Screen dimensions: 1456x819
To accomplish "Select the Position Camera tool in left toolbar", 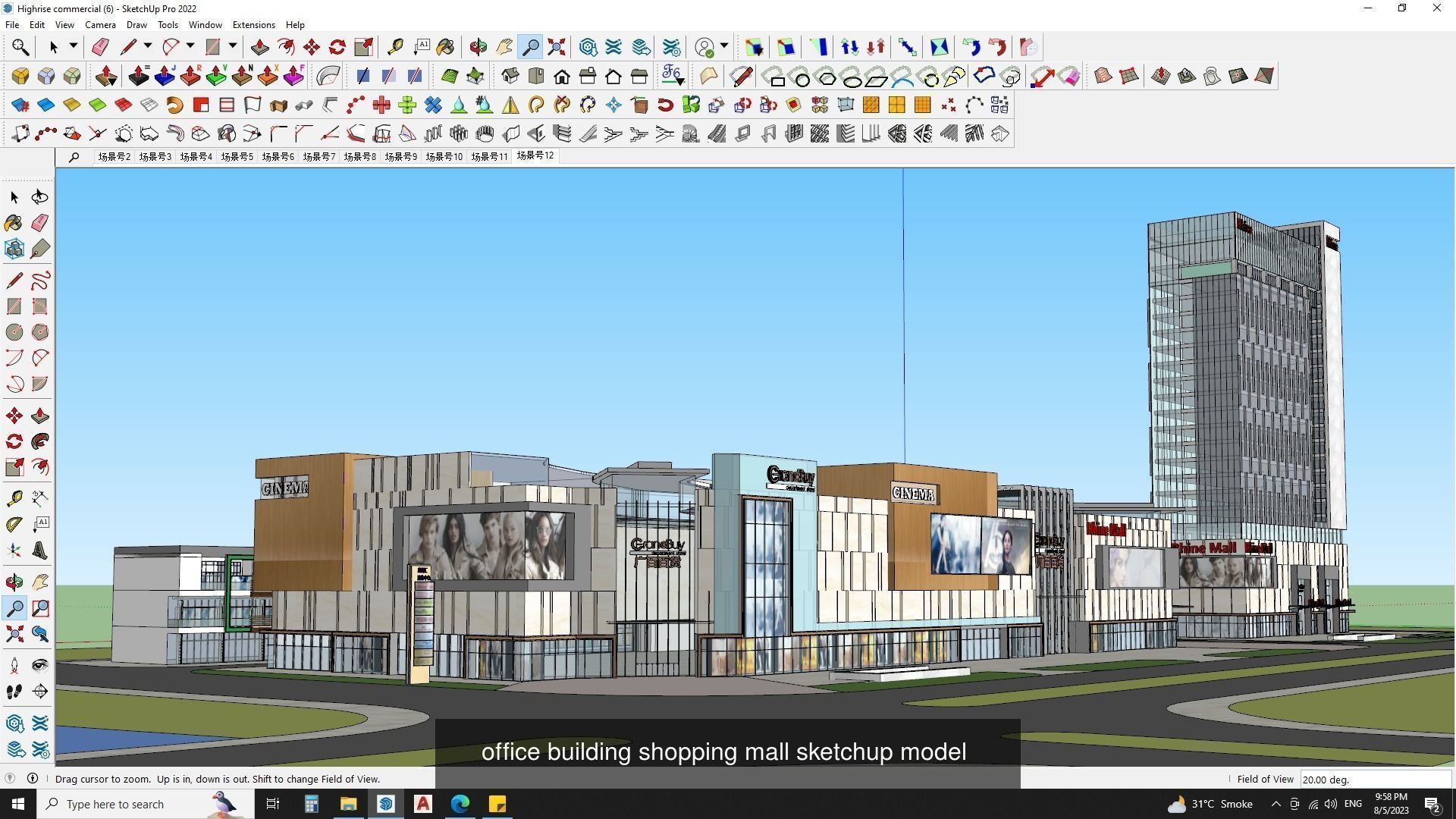I will coord(14,665).
